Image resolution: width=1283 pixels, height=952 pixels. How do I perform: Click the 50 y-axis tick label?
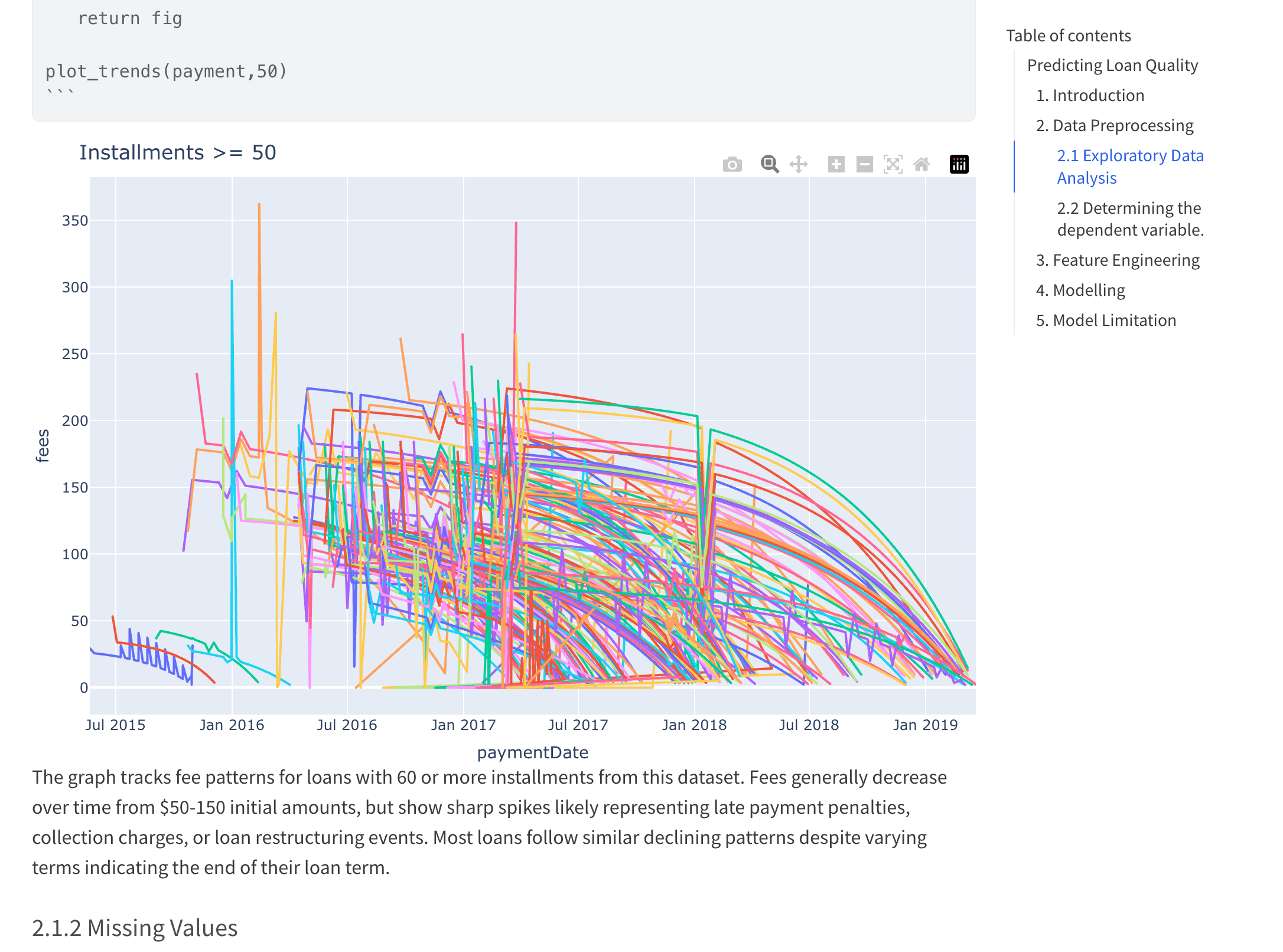pos(80,621)
